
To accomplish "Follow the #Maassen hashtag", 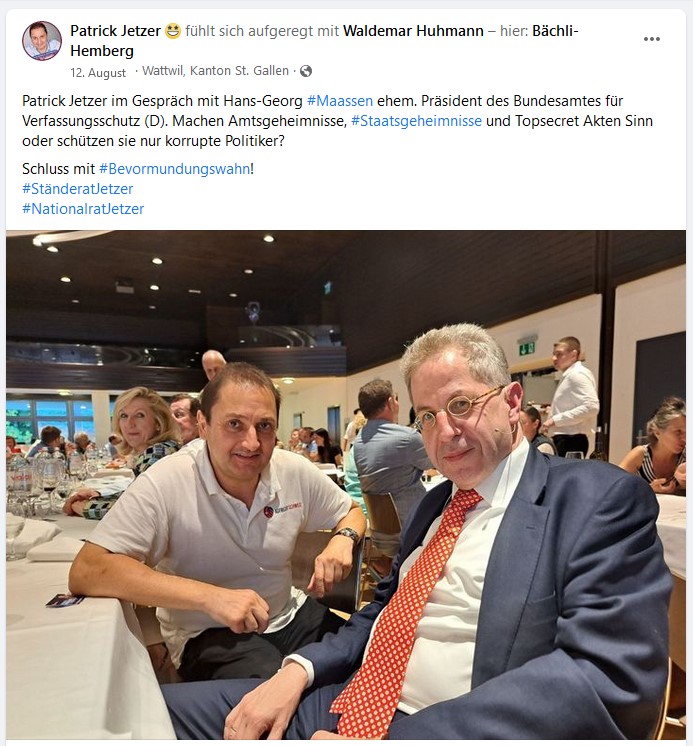I will pos(340,101).
